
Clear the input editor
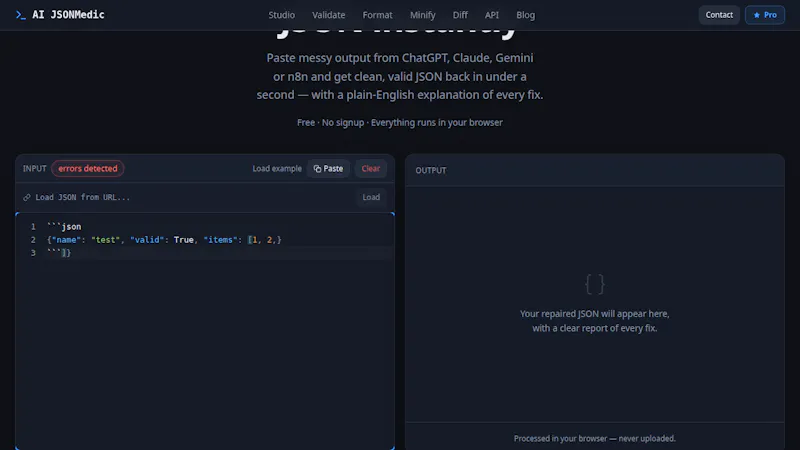371,168
